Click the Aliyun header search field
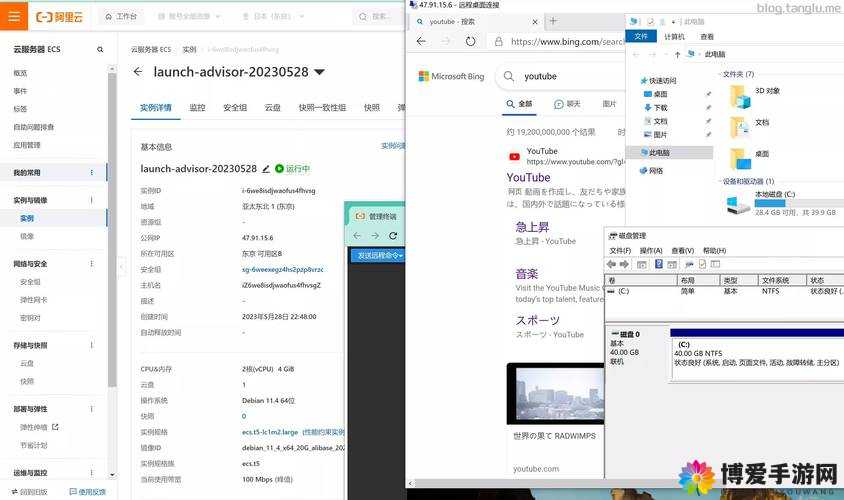This screenshot has height=500, width=844. click(378, 17)
